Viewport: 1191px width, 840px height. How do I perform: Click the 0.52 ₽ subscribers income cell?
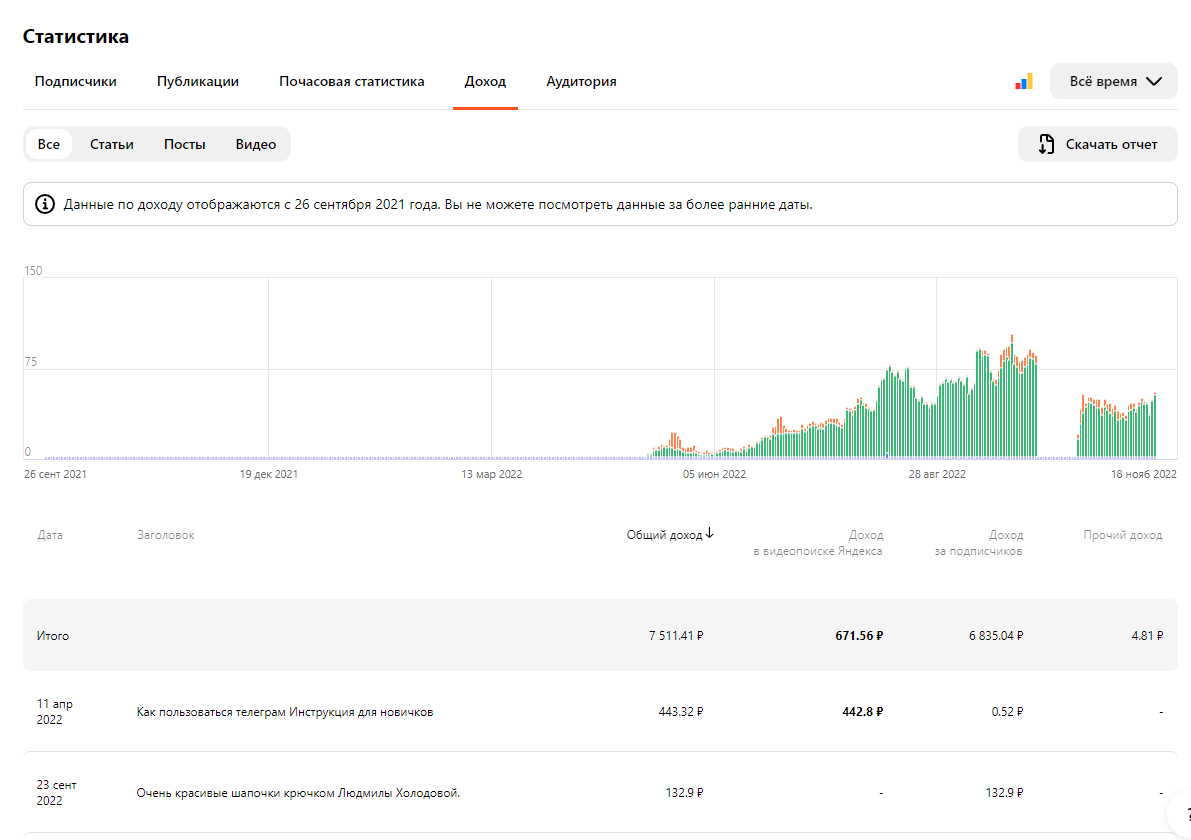[1007, 712]
